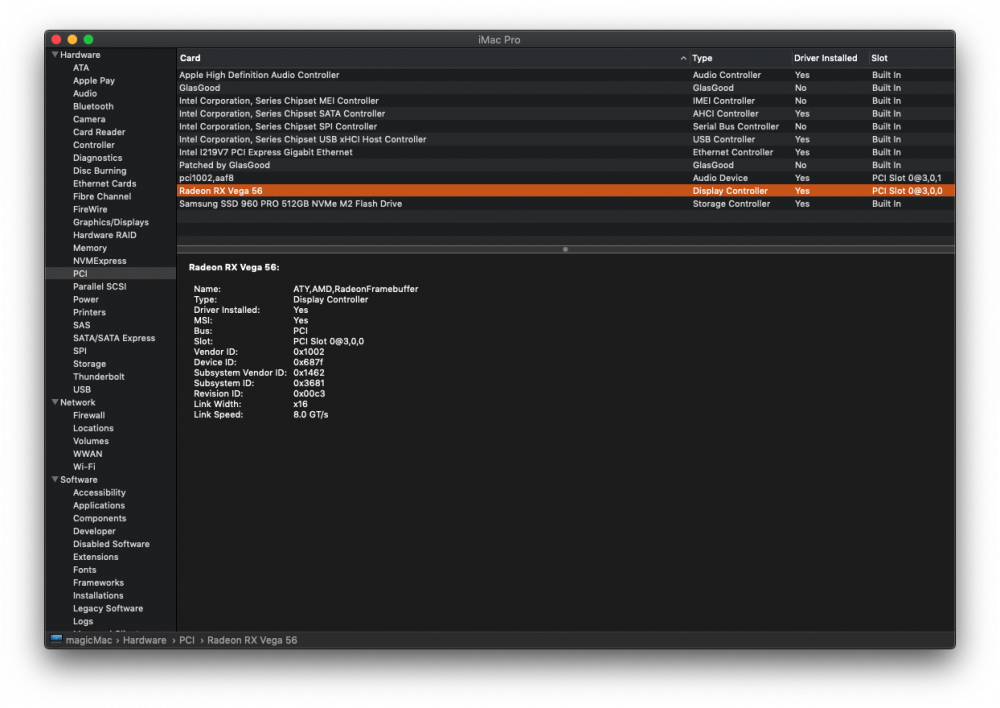The height and width of the screenshot is (708, 1000).
Task: Select Hardware RAID in the sidebar
Action: click(x=105, y=235)
